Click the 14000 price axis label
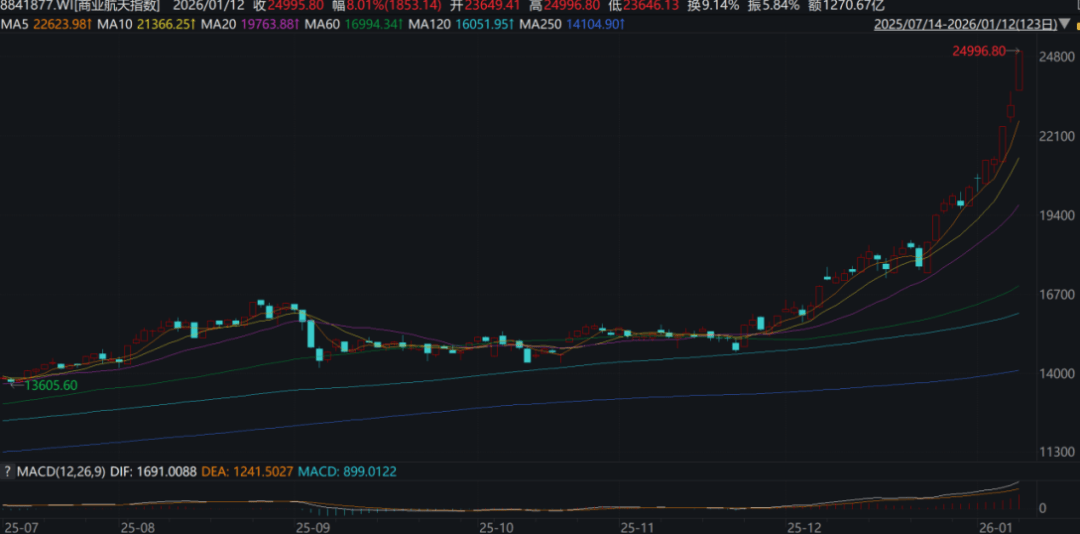This screenshot has width=1080, height=534. point(1055,374)
